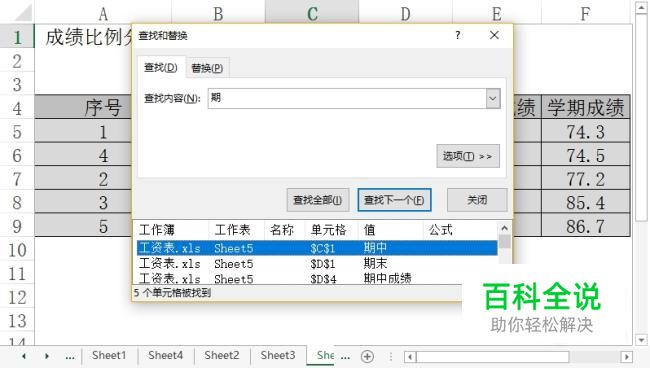
Task: Select result row $D$4 期中成绩
Action: tap(317, 278)
